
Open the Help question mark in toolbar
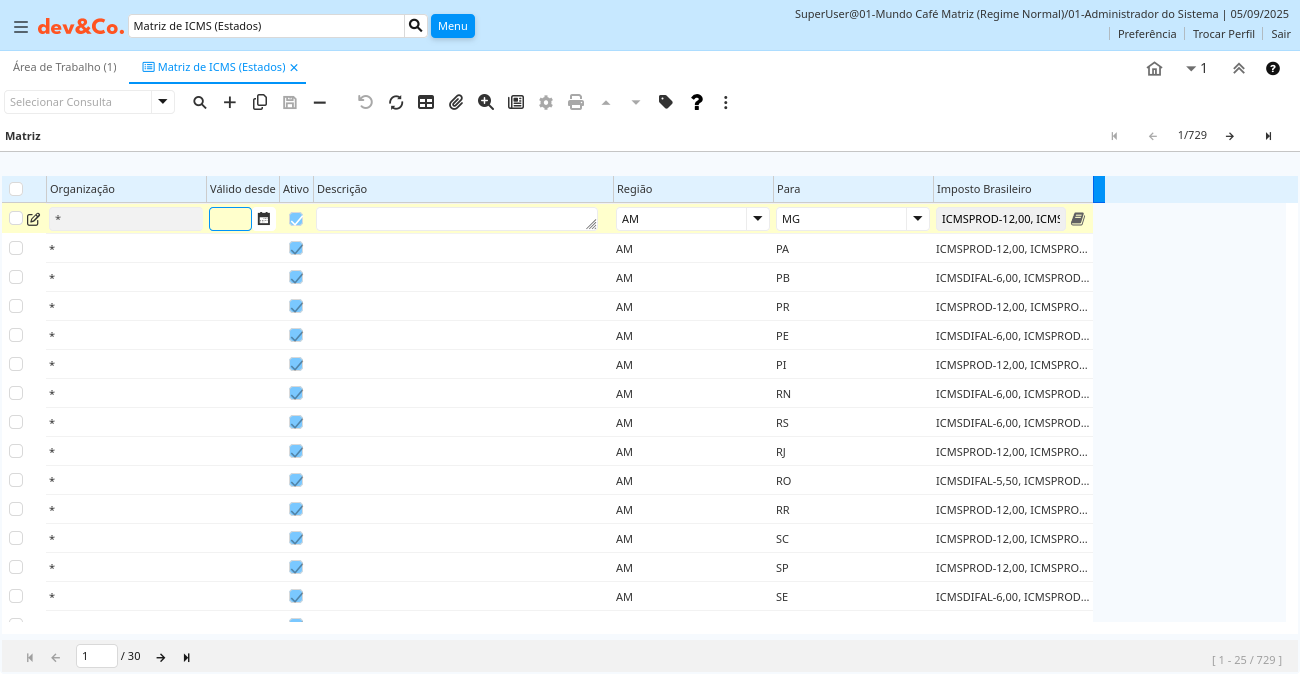(x=697, y=102)
